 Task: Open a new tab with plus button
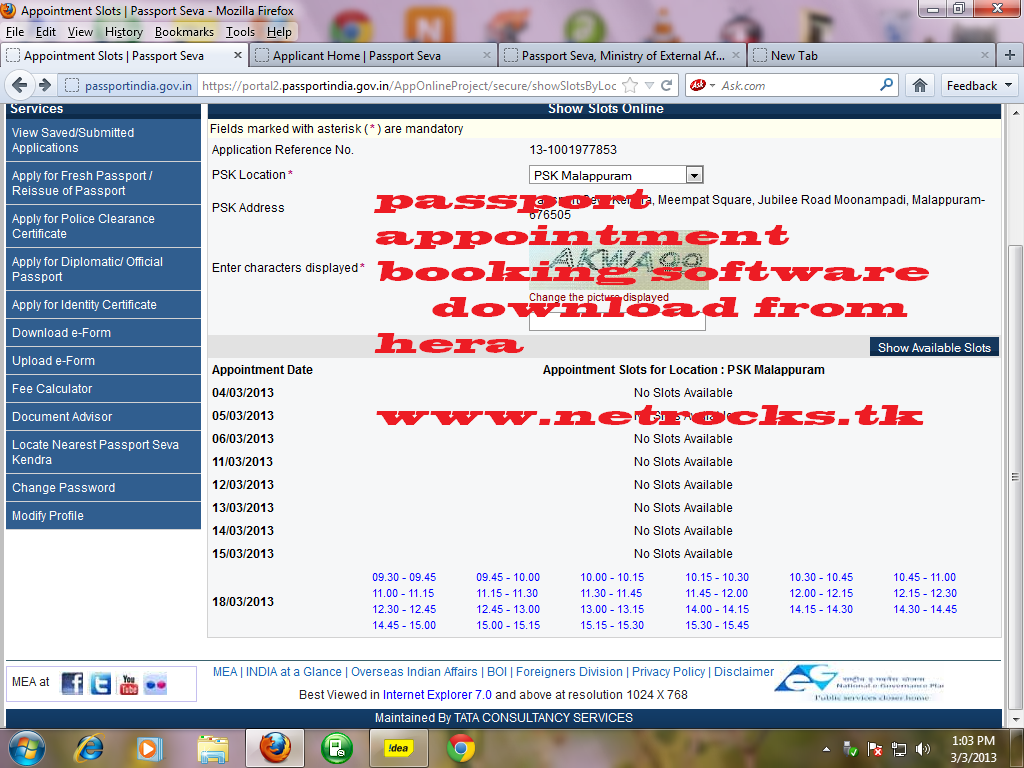[x=1010, y=55]
